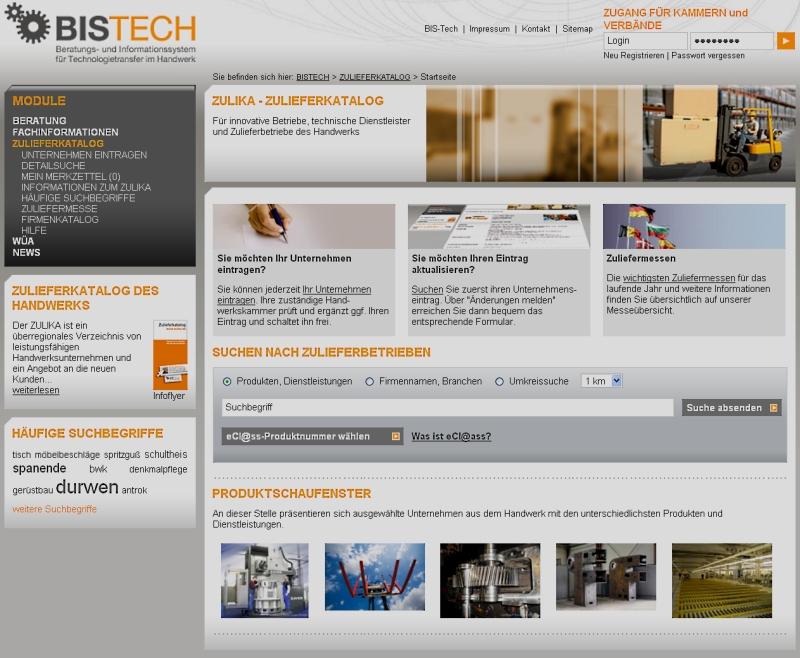Open the Beratung module menu item
Screen dimensions: 800x658
click(39, 121)
